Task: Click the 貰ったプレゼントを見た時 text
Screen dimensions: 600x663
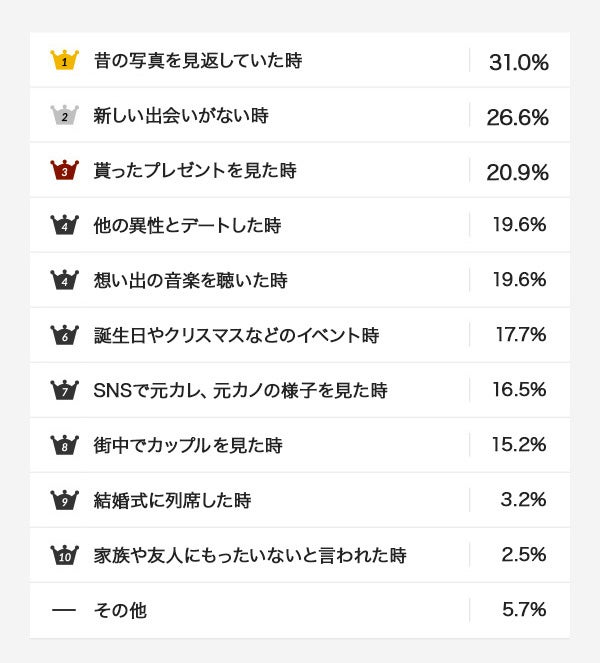Action: [x=194, y=171]
